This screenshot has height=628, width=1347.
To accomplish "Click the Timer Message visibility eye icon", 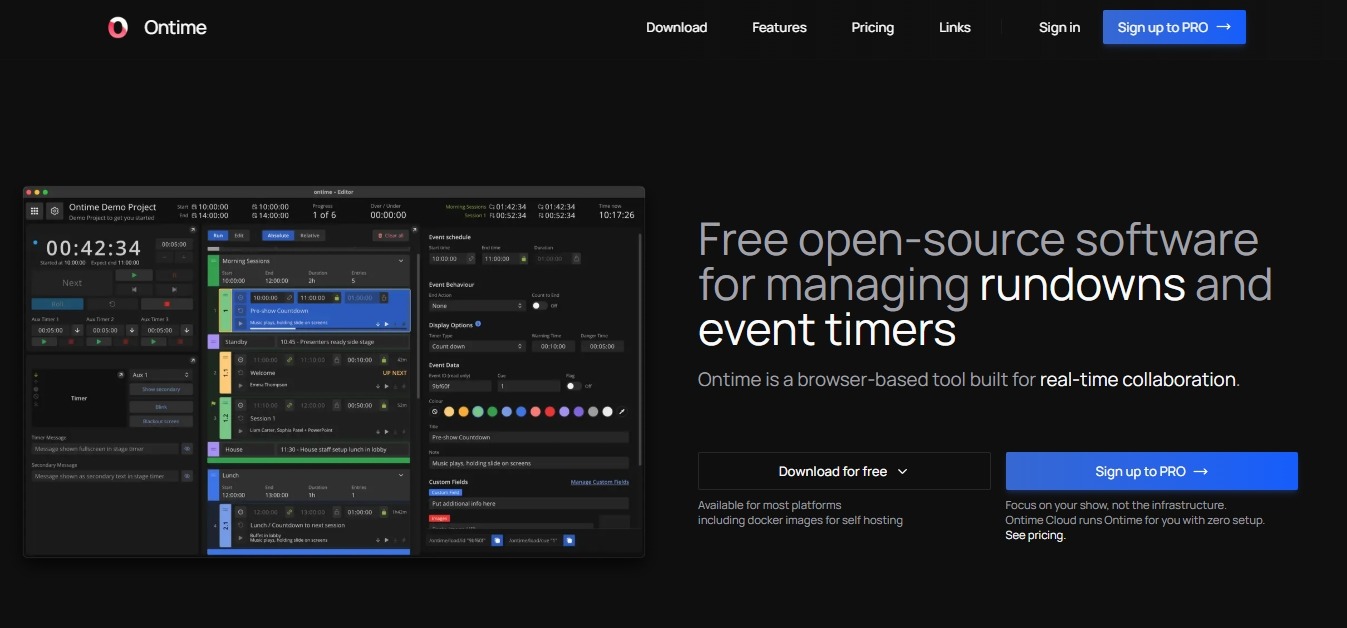I will (187, 449).
